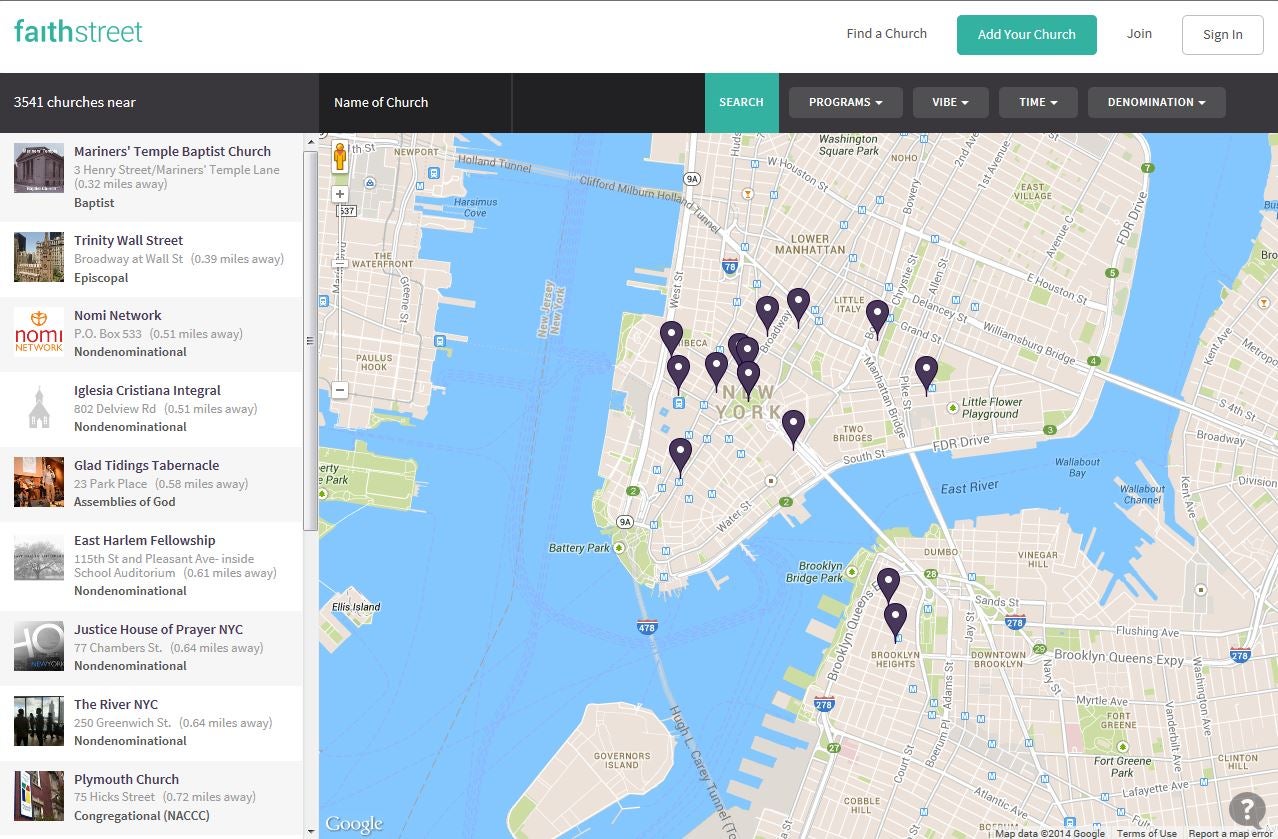The height and width of the screenshot is (839, 1278).
Task: Click the map zoom-in plus control
Action: point(340,194)
